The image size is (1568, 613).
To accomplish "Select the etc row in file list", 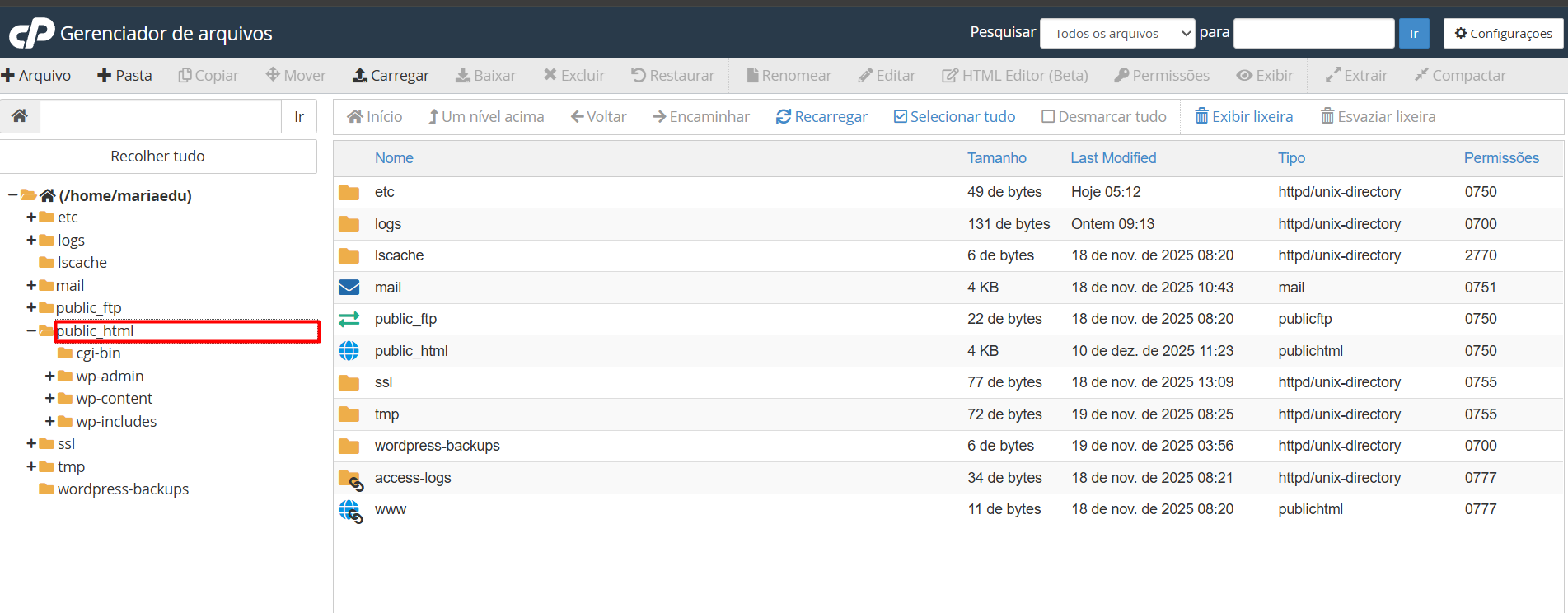I will click(948, 192).
